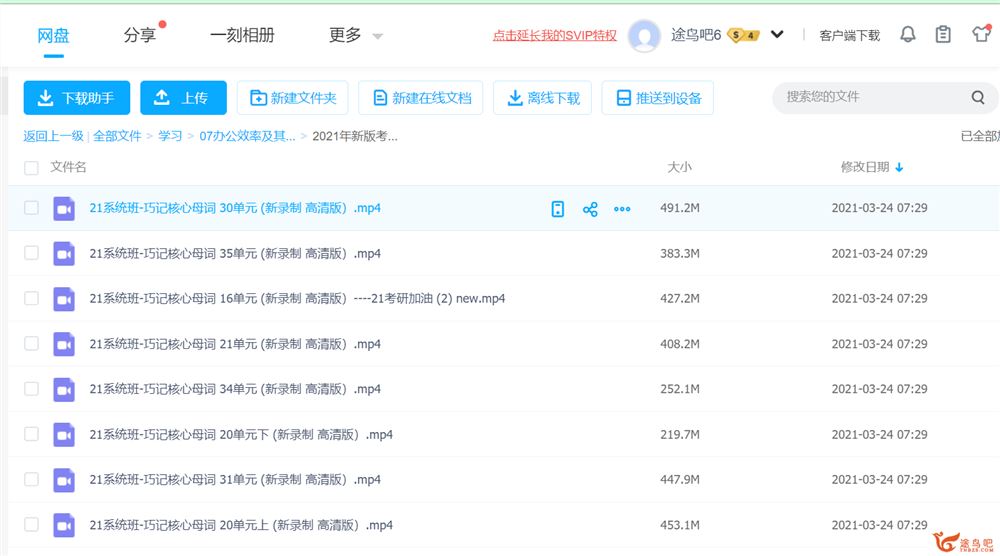The image size is (1000, 556).
Task: Open 20单元上 video file name
Action: point(241,525)
